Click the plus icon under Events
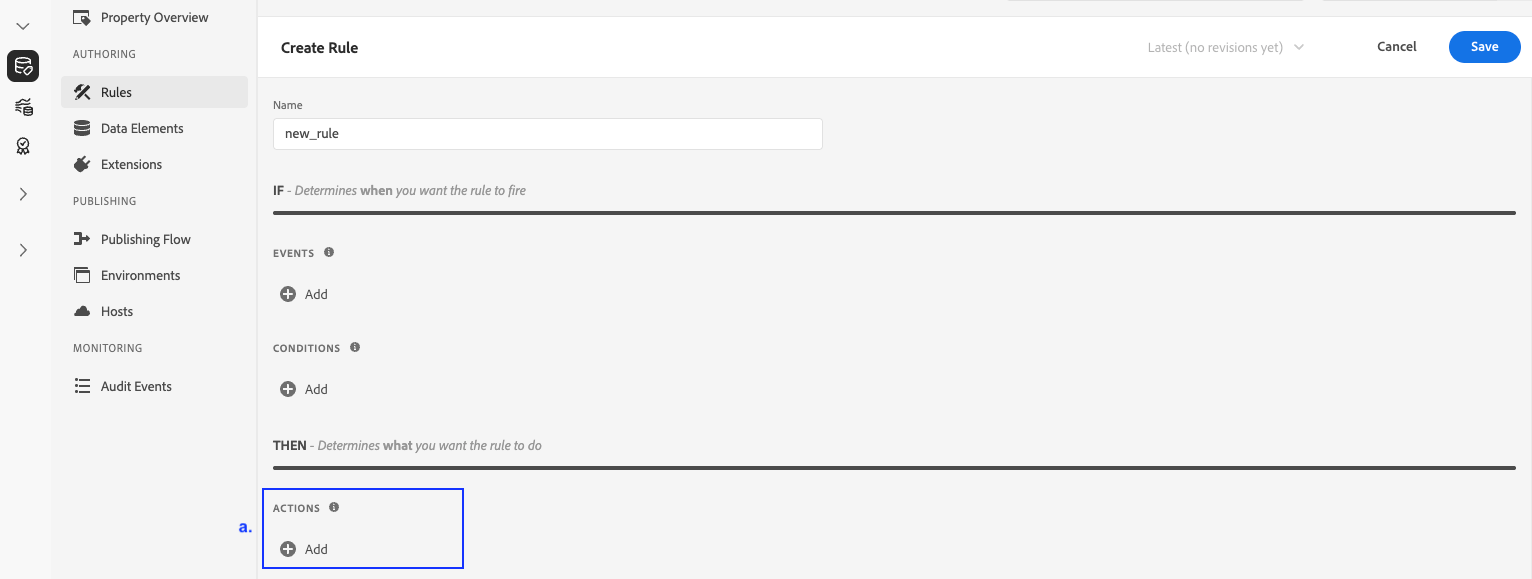Screen dimensions: 1532x579 (x=288, y=294)
